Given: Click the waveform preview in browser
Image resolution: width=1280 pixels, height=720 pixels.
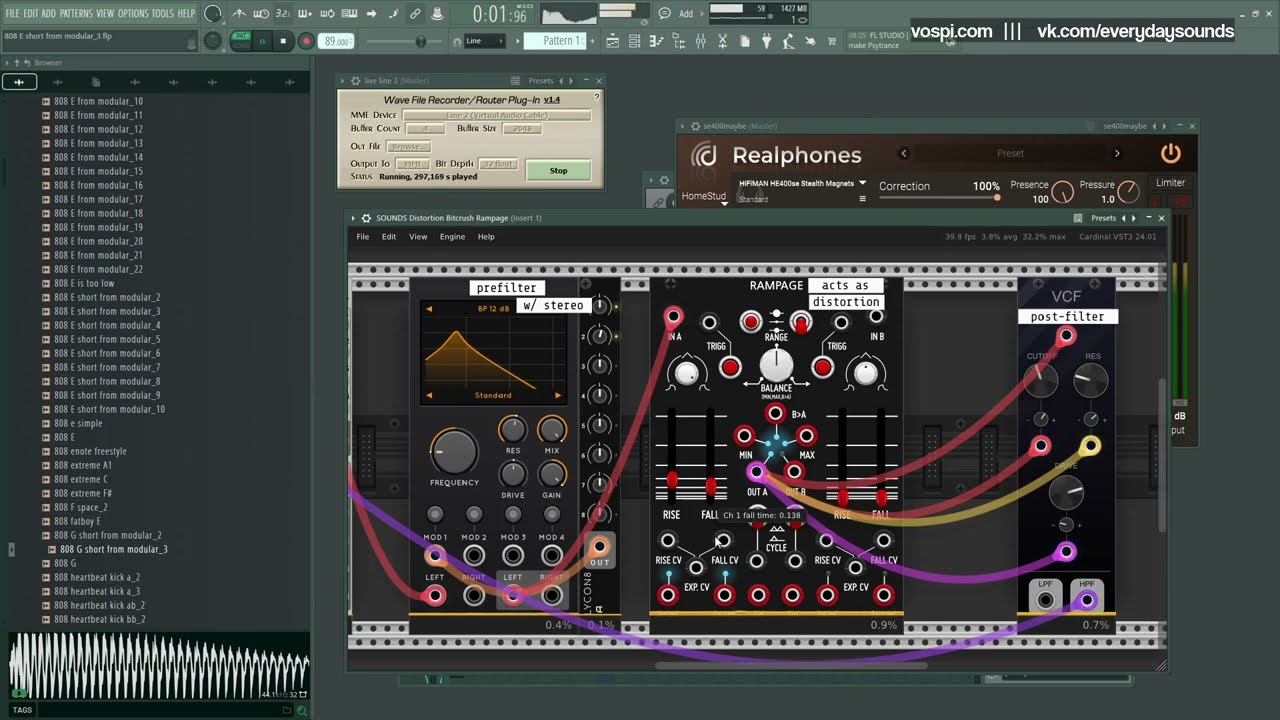Looking at the screenshot, I should pyautogui.click(x=158, y=664).
